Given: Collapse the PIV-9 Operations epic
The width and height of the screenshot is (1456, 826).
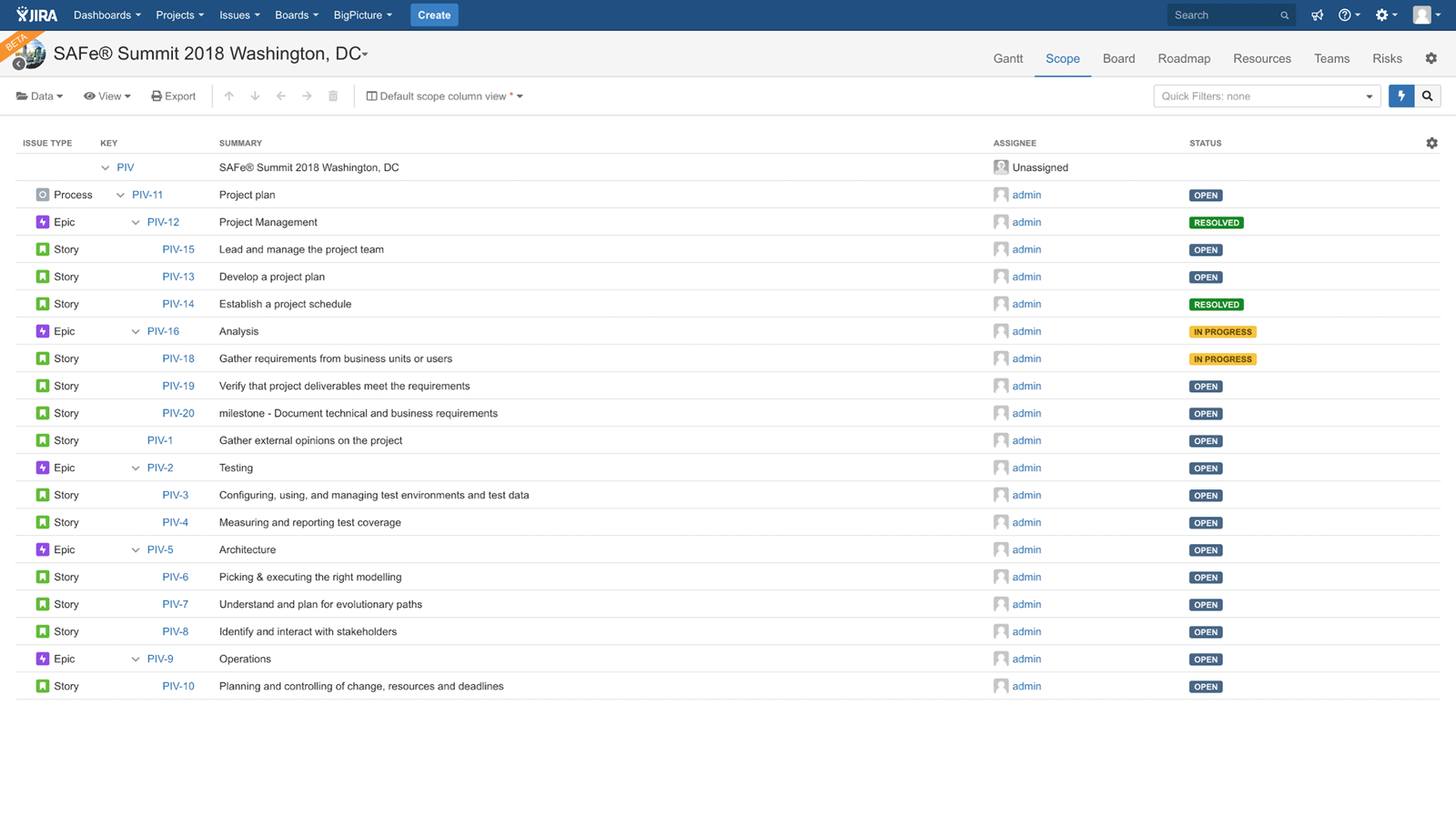Looking at the screenshot, I should 135,659.
